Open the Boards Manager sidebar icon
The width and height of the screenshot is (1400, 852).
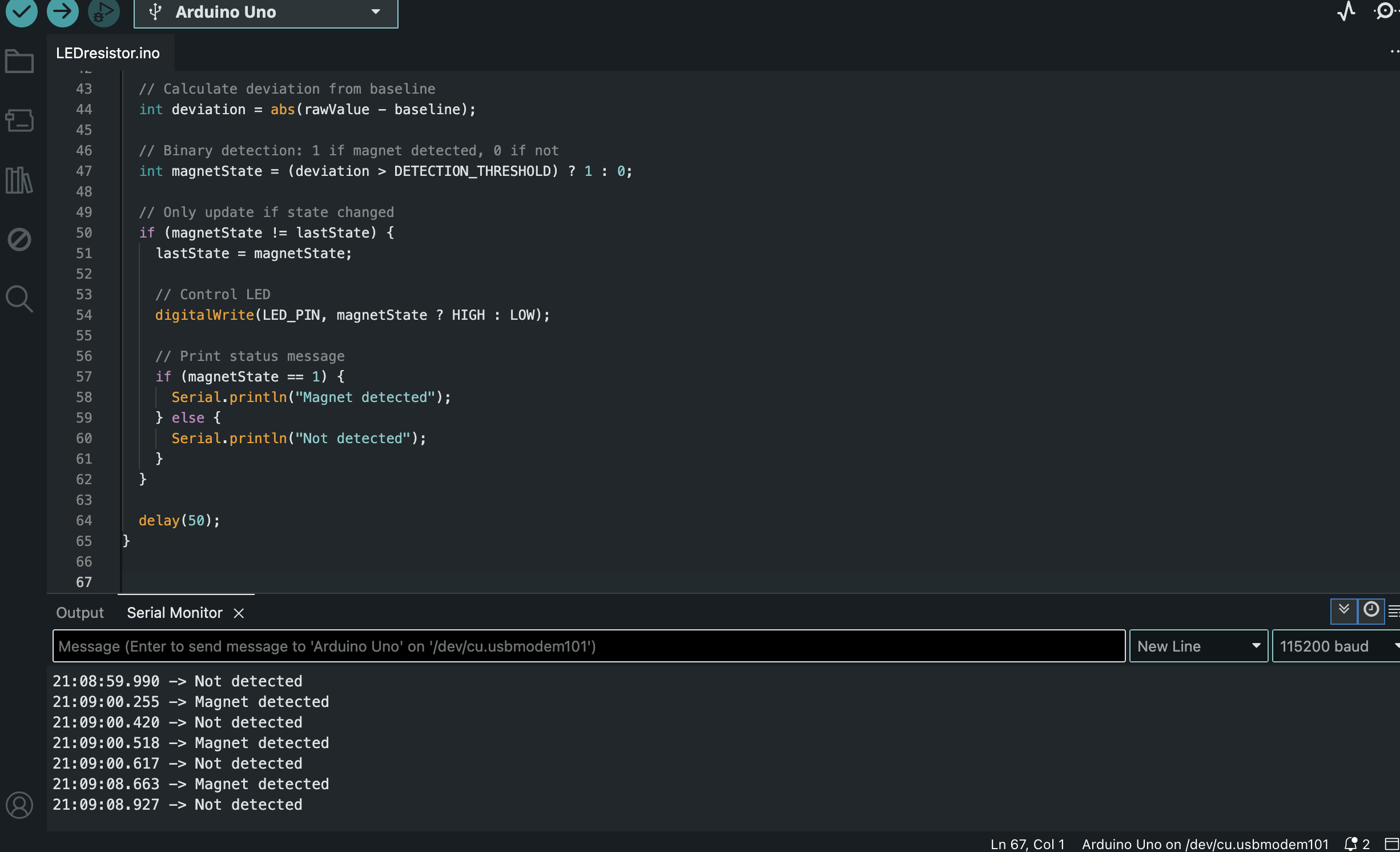coord(19,120)
